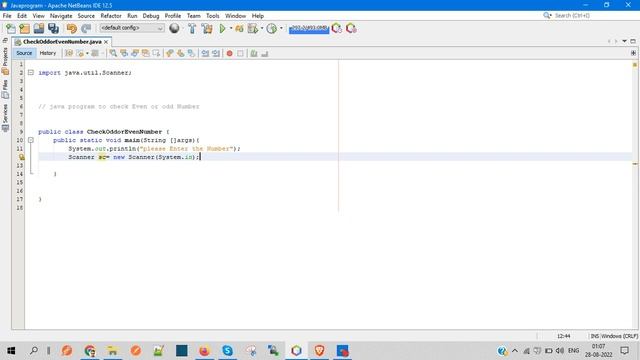Image resolution: width=640 pixels, height=360 pixels.
Task: Run the project with green play icon
Action: click(x=222, y=28)
